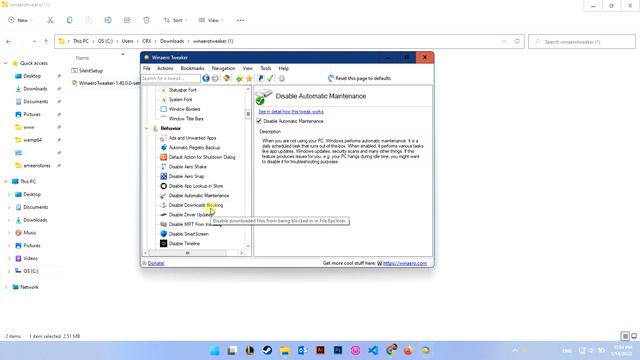Click the Delete trash icon in Explorer toolbar
The image size is (640, 360).
tap(146, 20)
